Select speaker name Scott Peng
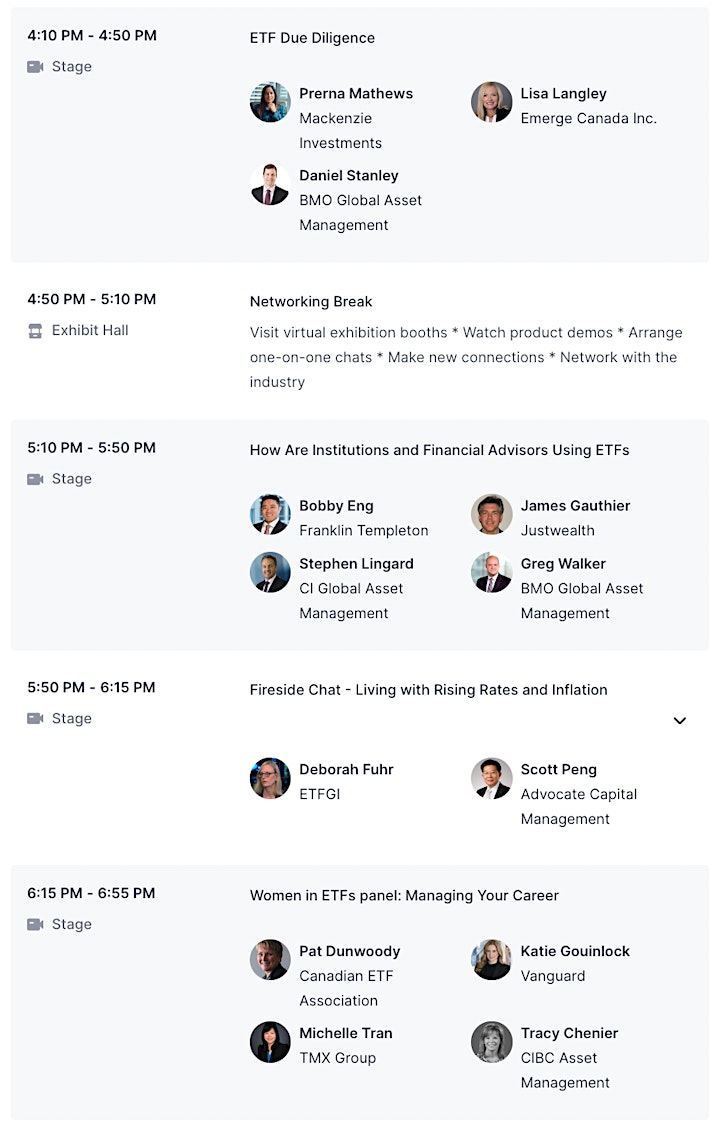 (x=558, y=770)
